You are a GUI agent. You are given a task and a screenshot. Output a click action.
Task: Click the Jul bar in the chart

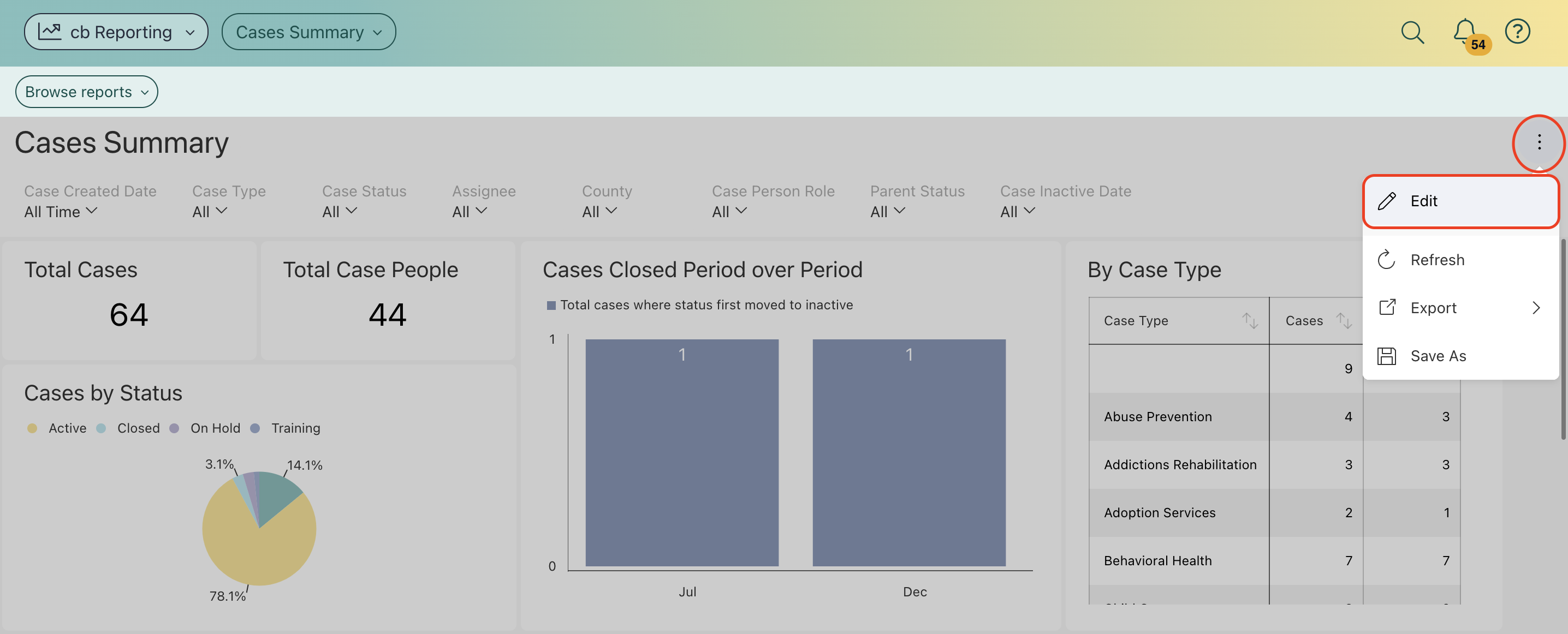[681, 452]
